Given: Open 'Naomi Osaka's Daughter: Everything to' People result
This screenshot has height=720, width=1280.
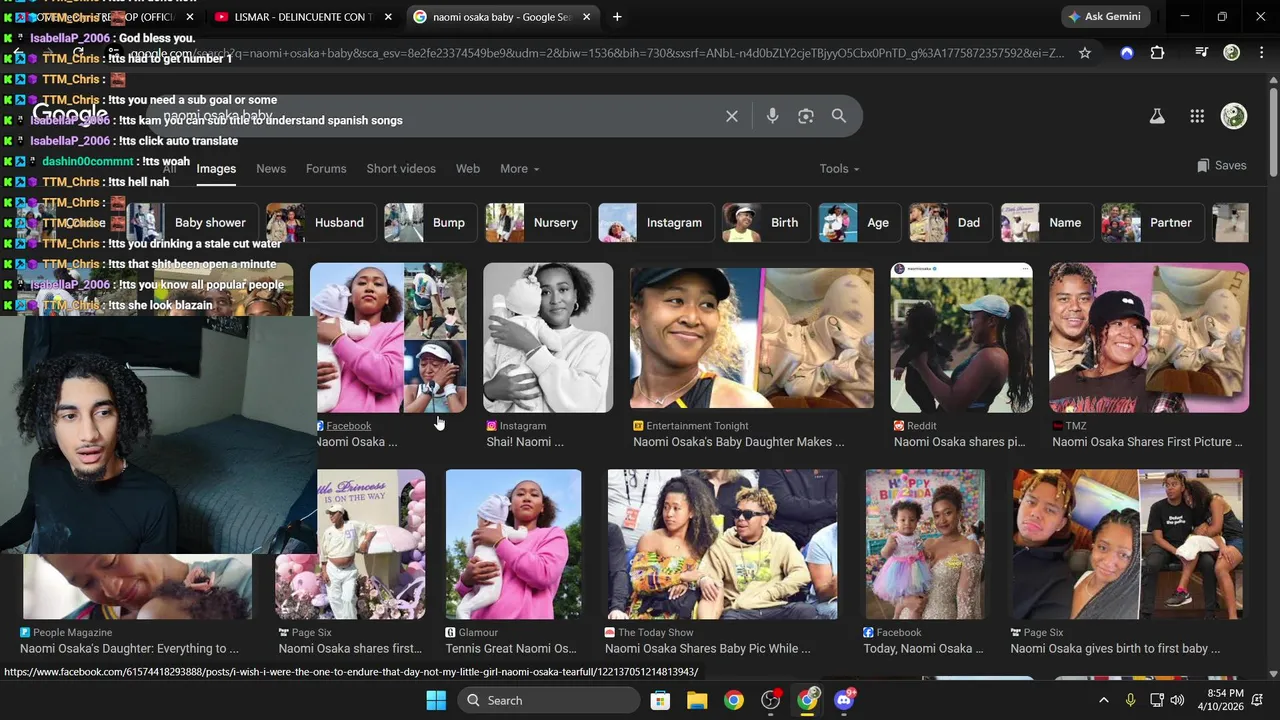Looking at the screenshot, I should [x=129, y=649].
